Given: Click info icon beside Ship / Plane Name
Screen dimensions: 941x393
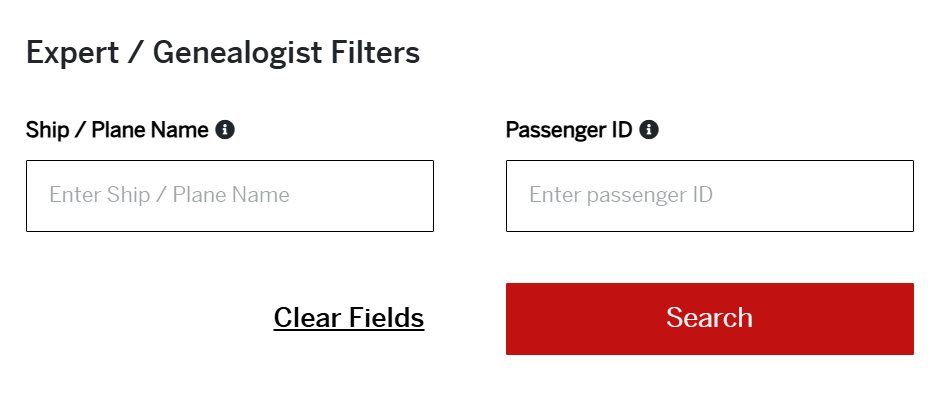Looking at the screenshot, I should (225, 130).
